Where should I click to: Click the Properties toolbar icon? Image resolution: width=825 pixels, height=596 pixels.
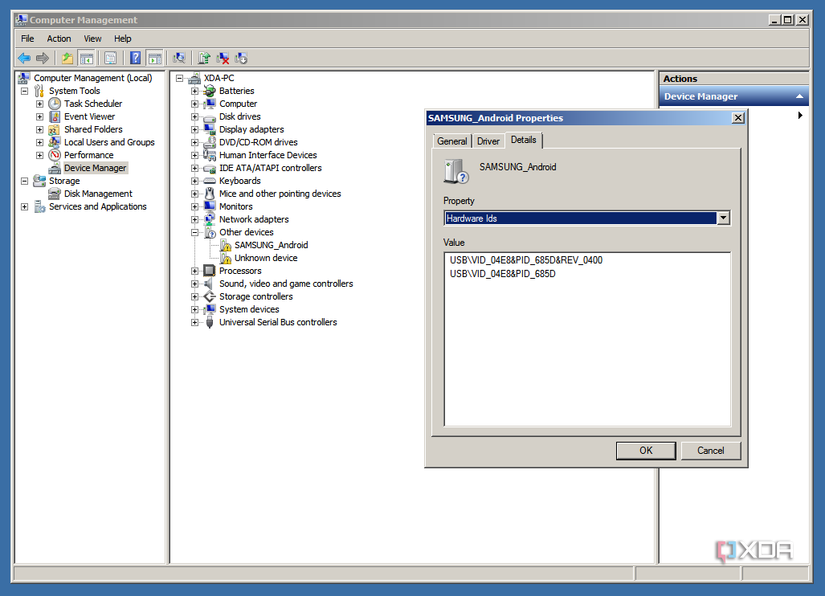point(110,58)
